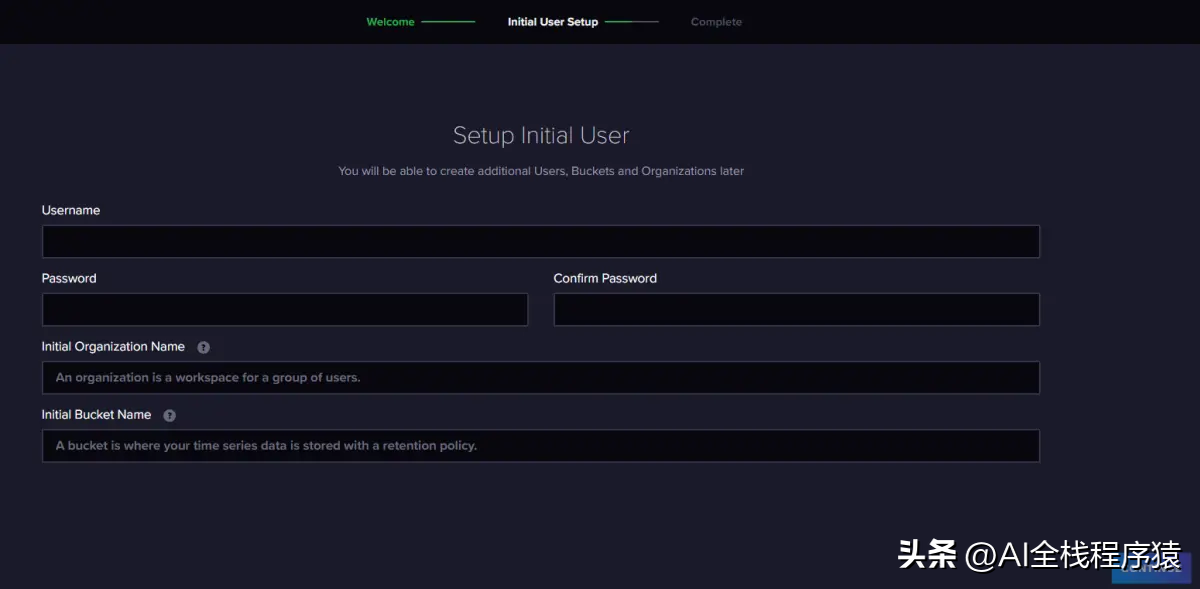Select the Initial User Setup step
The height and width of the screenshot is (589, 1200).
[552, 22]
